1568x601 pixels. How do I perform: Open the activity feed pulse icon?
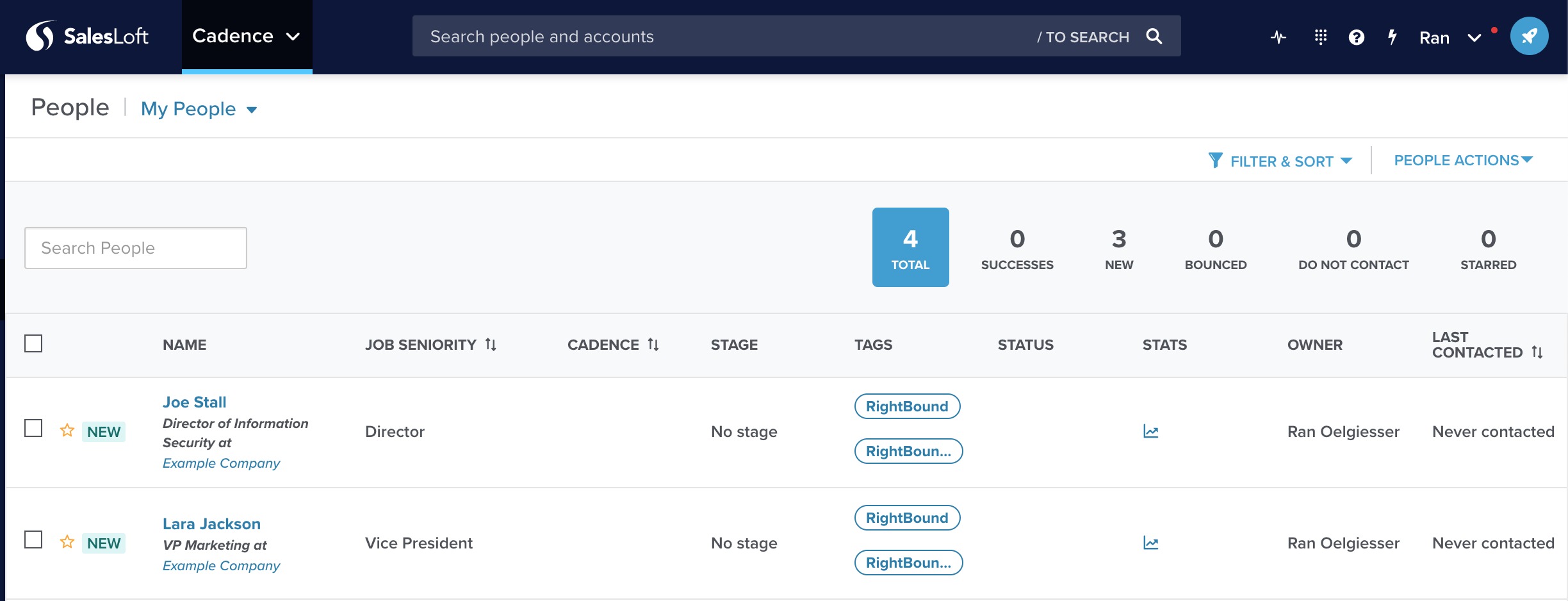[1278, 37]
